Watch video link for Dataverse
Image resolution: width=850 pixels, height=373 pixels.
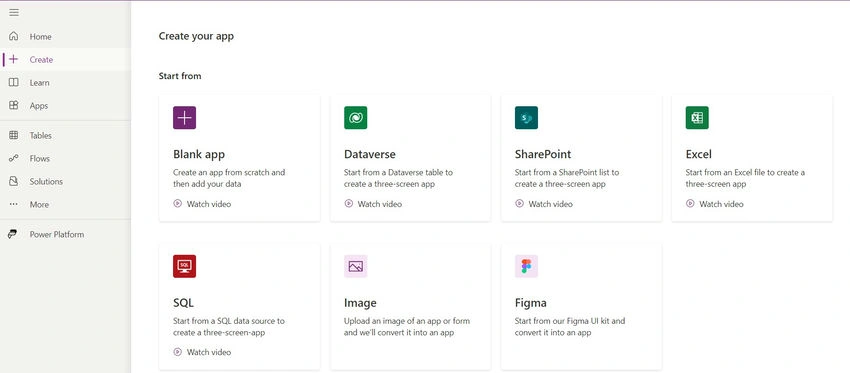pos(379,204)
